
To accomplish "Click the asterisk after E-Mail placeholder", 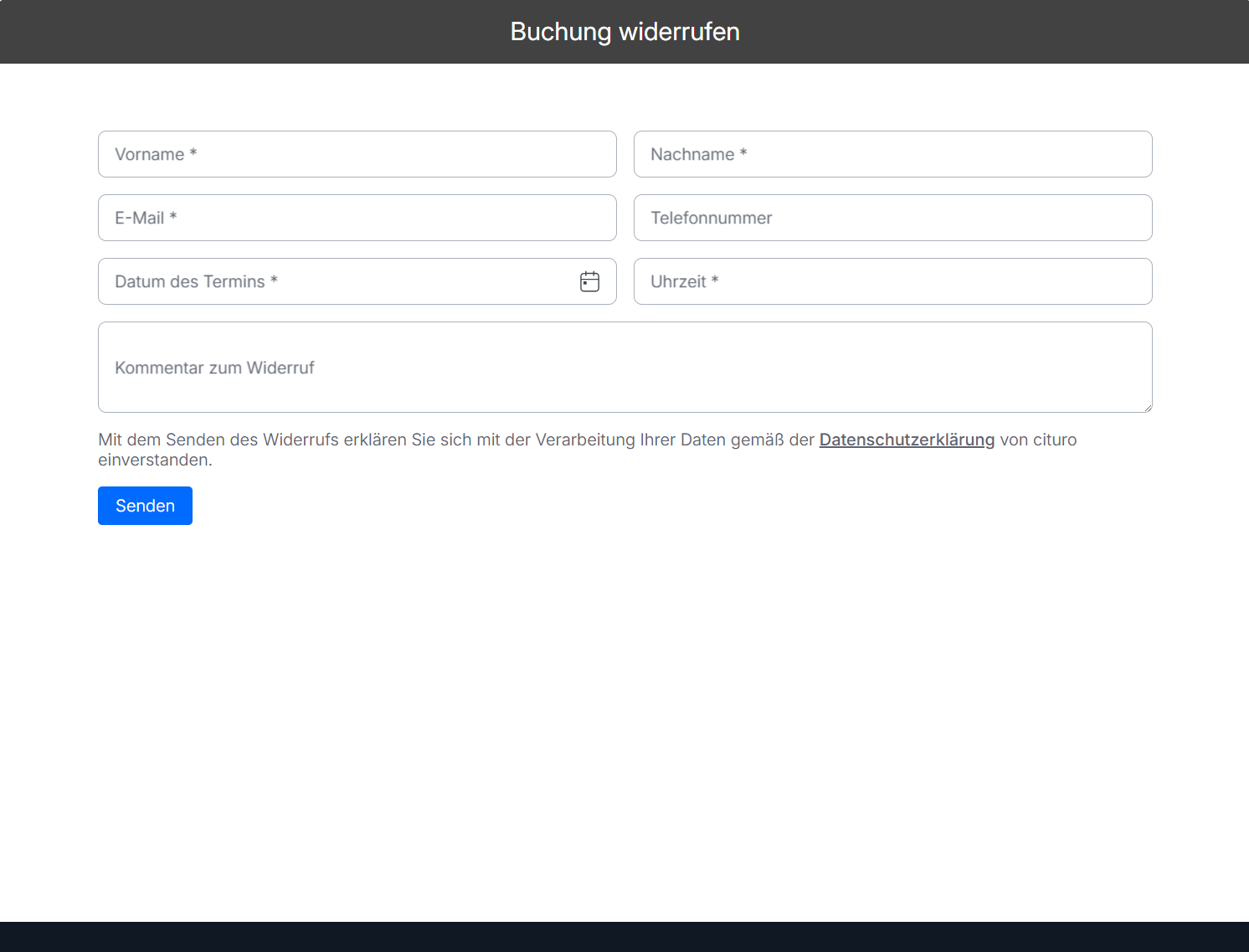I will 173,216.
